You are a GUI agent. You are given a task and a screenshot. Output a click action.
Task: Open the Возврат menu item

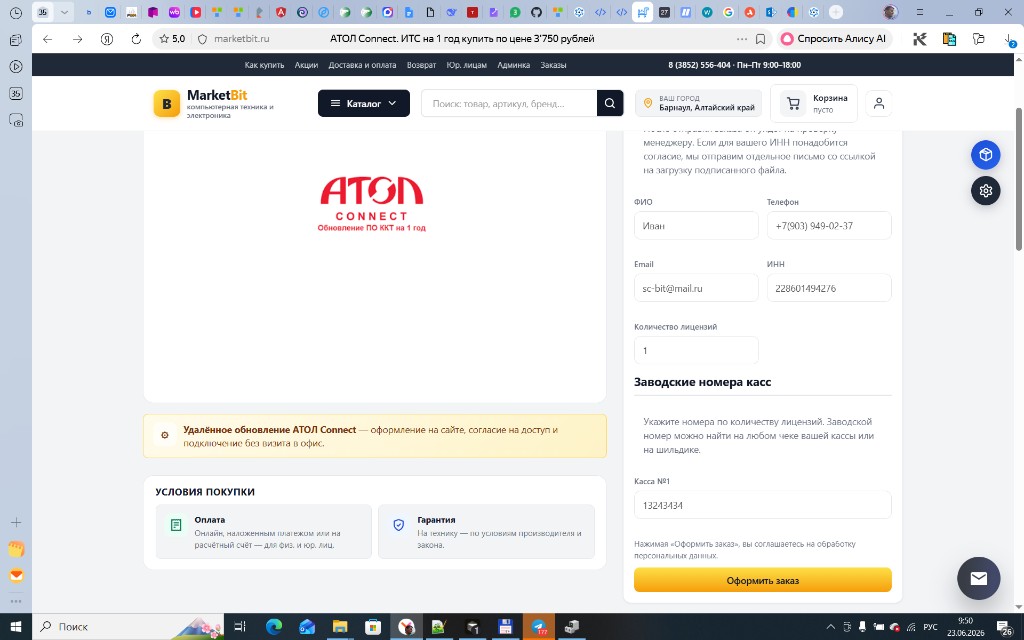(x=421, y=65)
